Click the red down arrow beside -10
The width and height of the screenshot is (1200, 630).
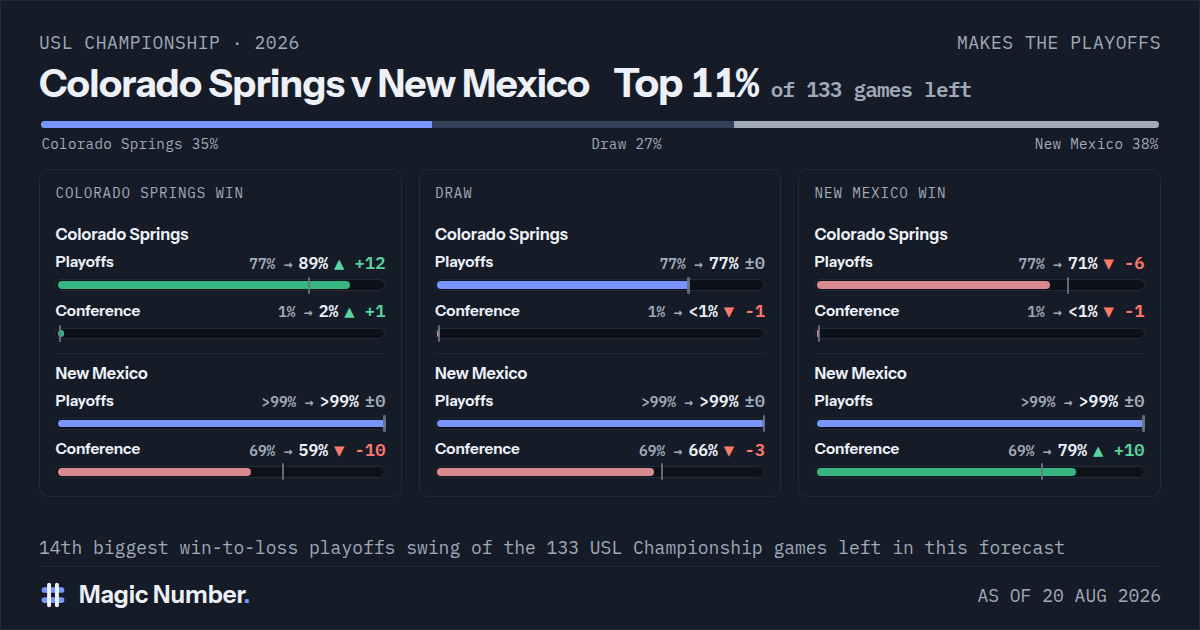coord(338,451)
